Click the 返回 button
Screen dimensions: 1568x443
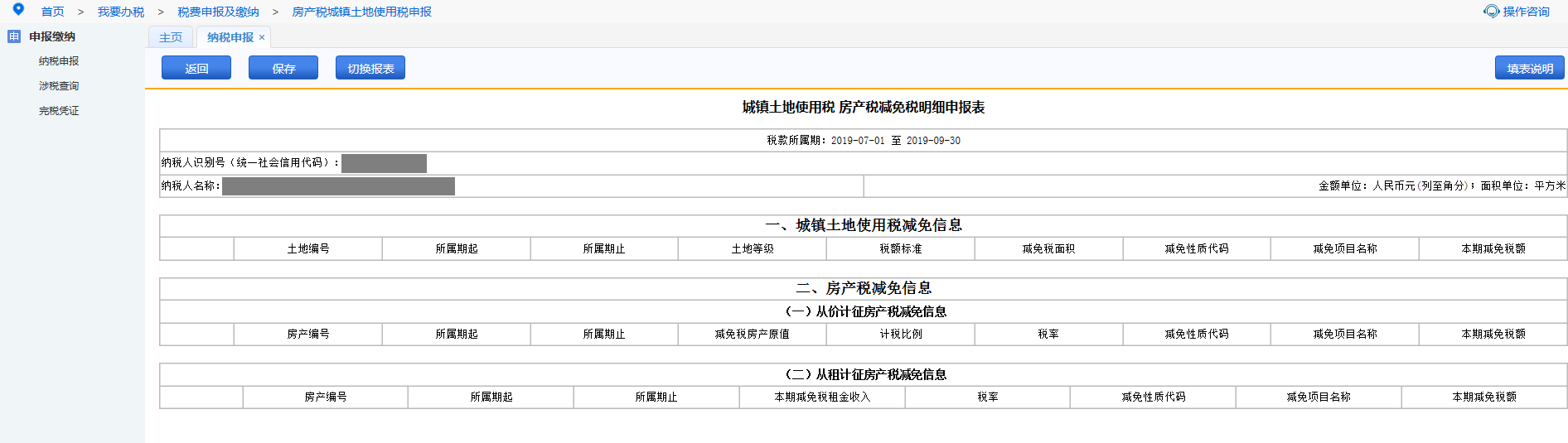pyautogui.click(x=196, y=68)
